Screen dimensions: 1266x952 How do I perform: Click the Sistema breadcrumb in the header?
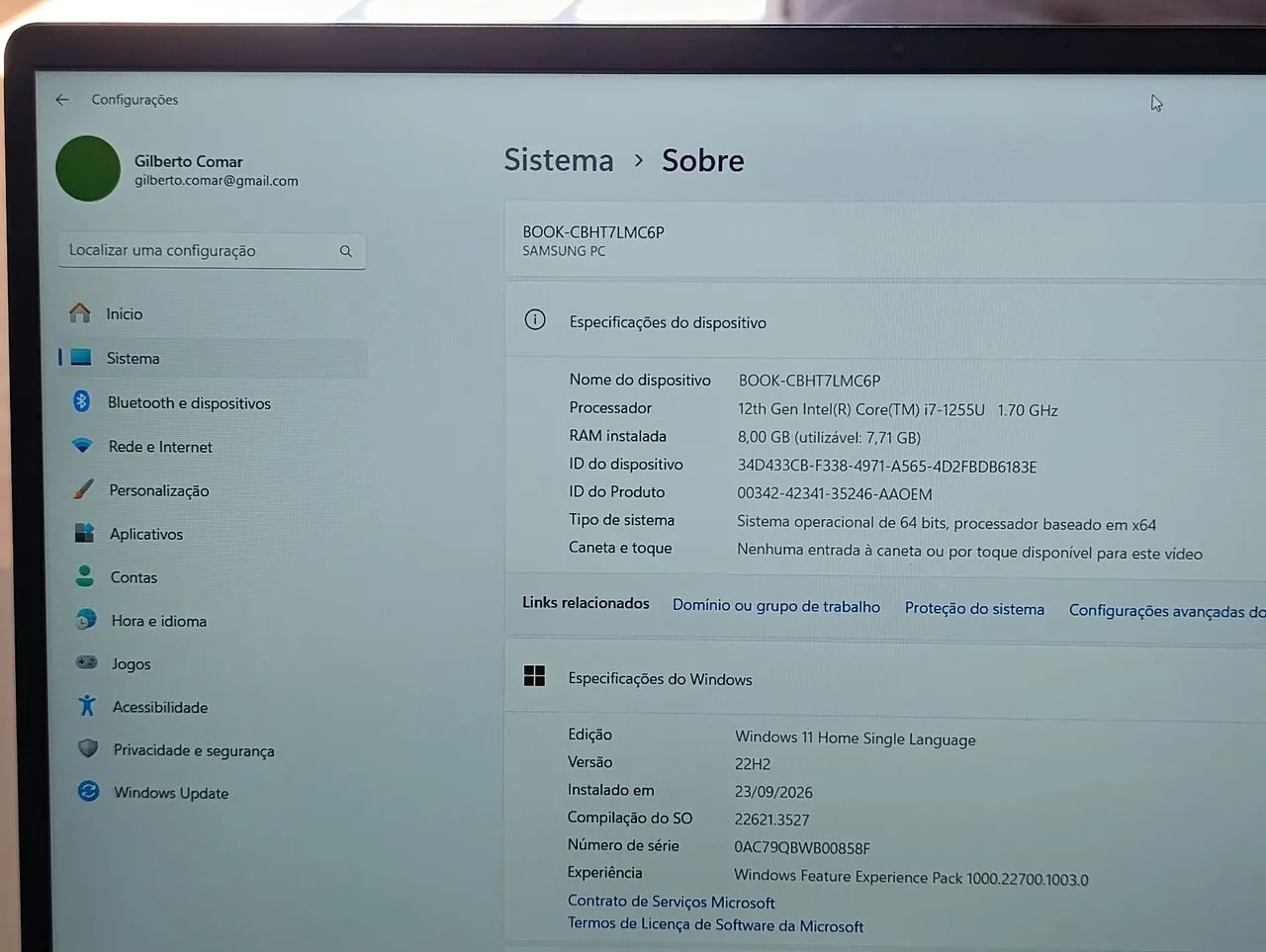(559, 159)
